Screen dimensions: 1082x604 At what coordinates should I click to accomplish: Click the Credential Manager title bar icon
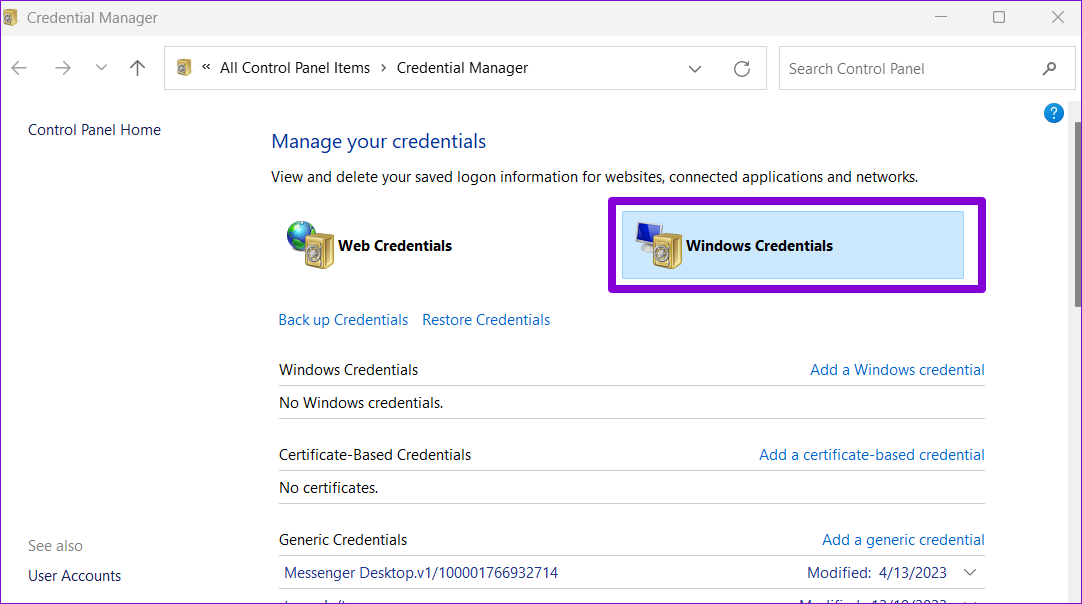tap(10, 17)
